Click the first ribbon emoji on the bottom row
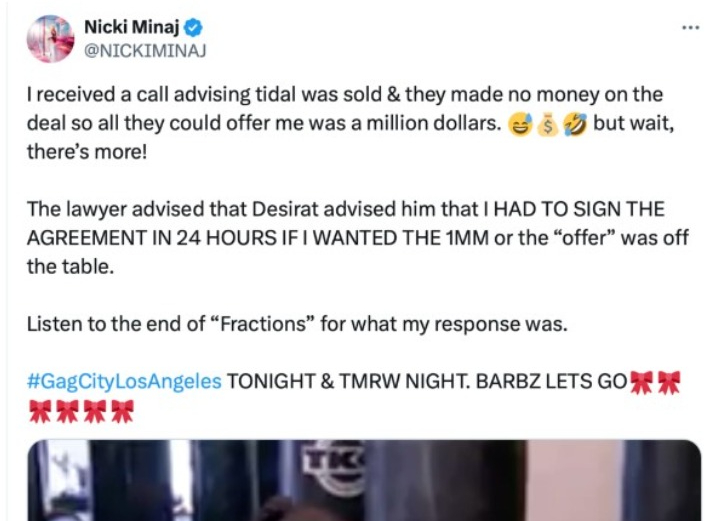 point(39,410)
